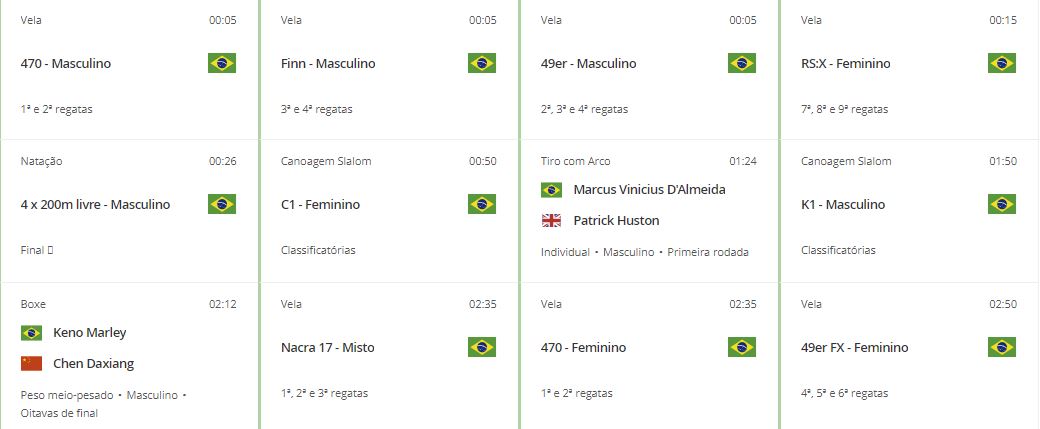Click Brazil flag next to RS:X - Feminino
This screenshot has width=1040, height=429.
(1002, 63)
